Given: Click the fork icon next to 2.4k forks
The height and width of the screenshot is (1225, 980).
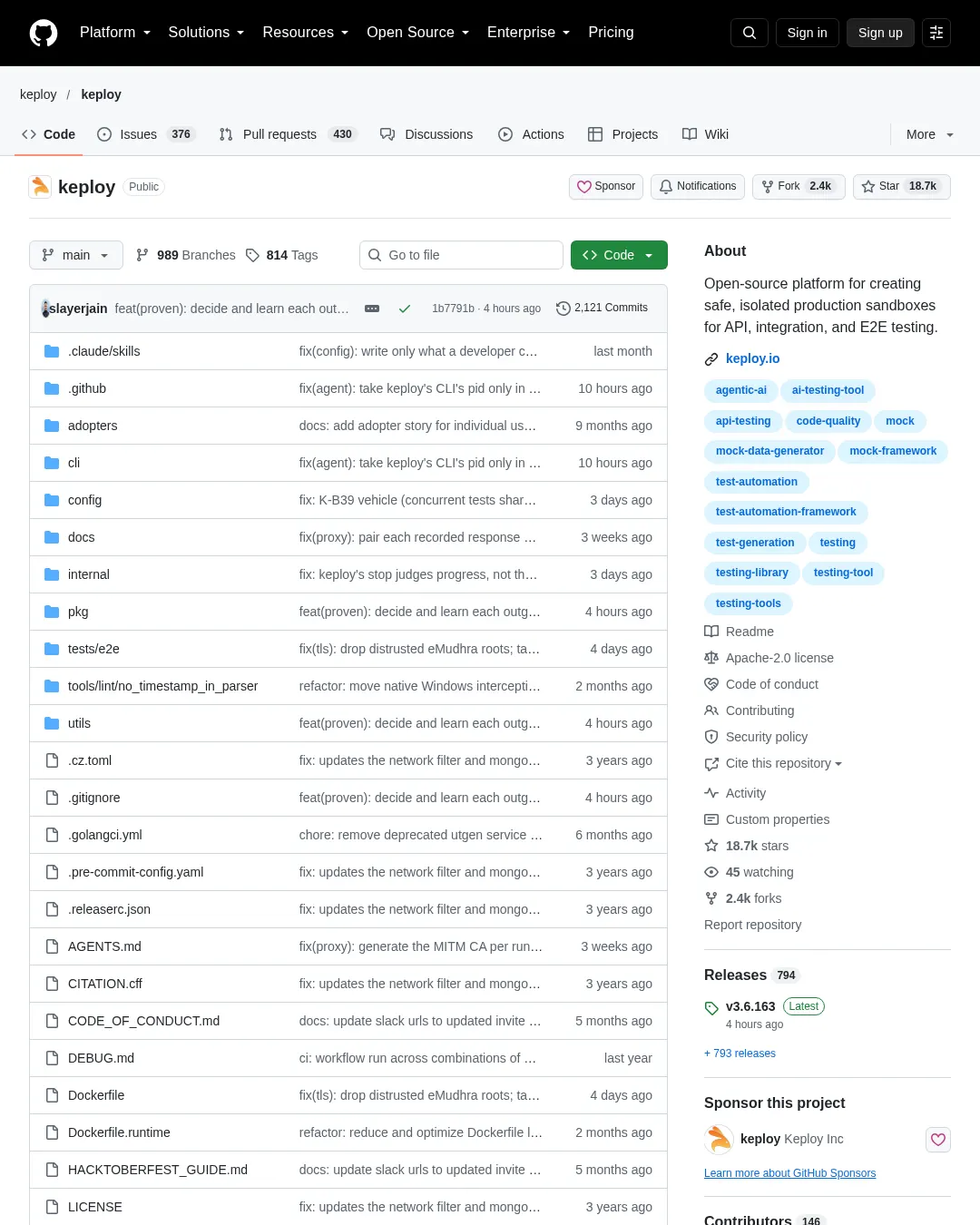Looking at the screenshot, I should [x=711, y=898].
